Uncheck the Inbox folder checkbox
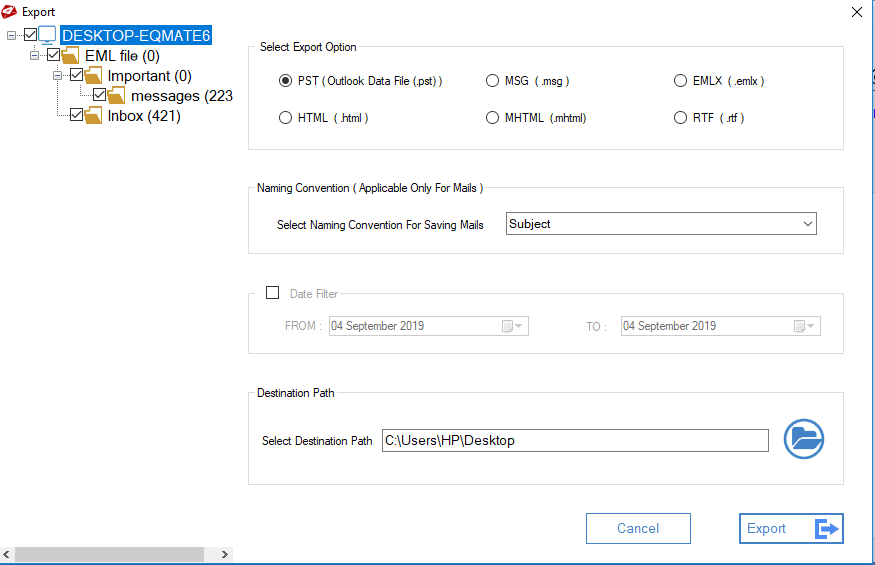The image size is (875, 565). (76, 115)
